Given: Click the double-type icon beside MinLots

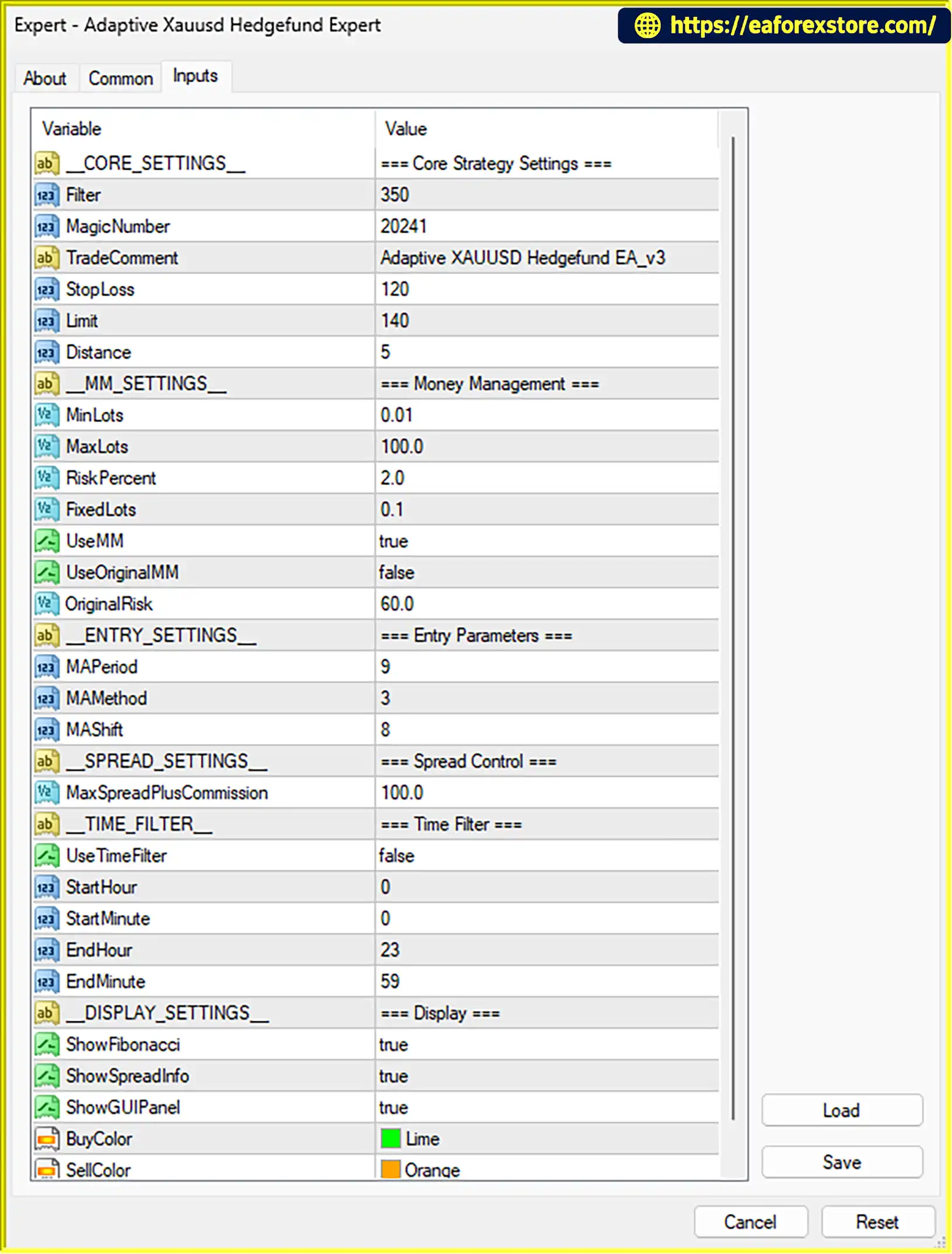Looking at the screenshot, I should pyautogui.click(x=47, y=415).
